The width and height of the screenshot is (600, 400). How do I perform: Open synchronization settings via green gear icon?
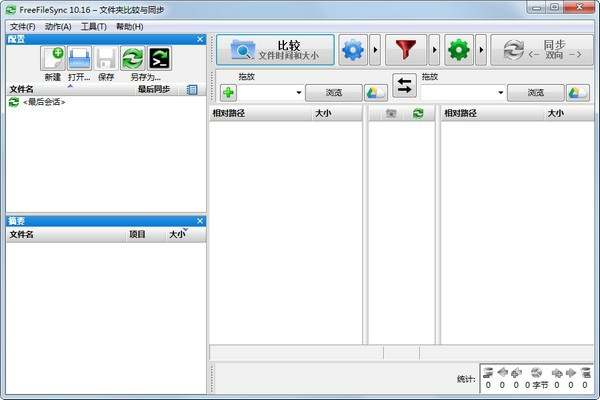(459, 49)
